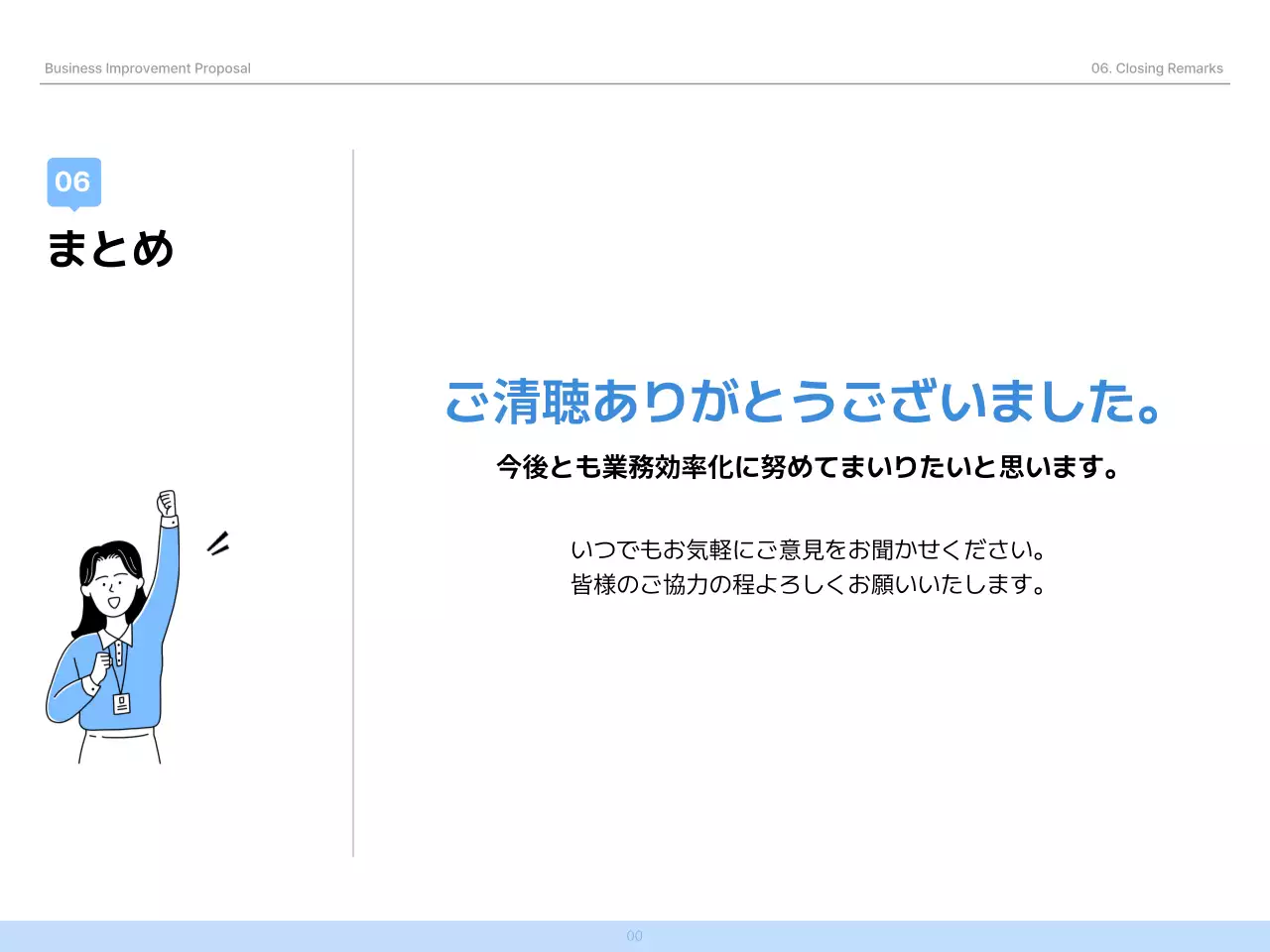Click the white number 06 inside the badge

[73, 181]
